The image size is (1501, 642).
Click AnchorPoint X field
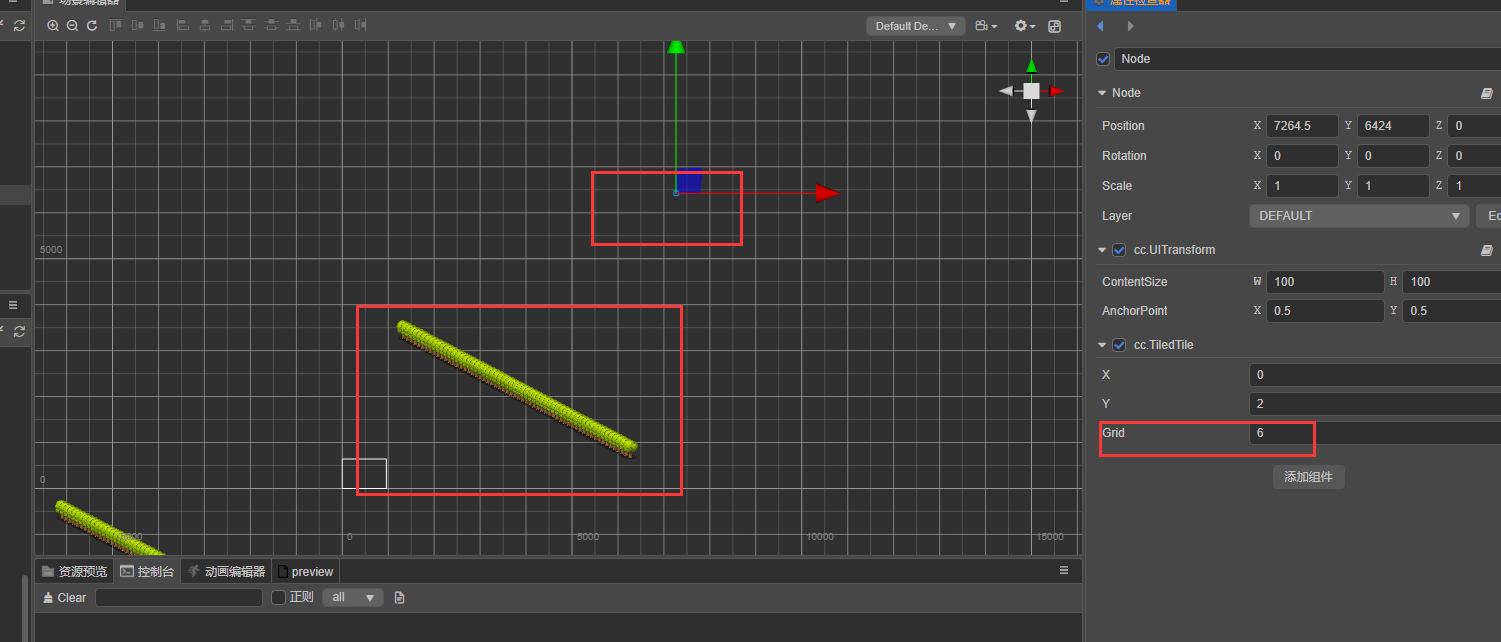(x=1324, y=311)
